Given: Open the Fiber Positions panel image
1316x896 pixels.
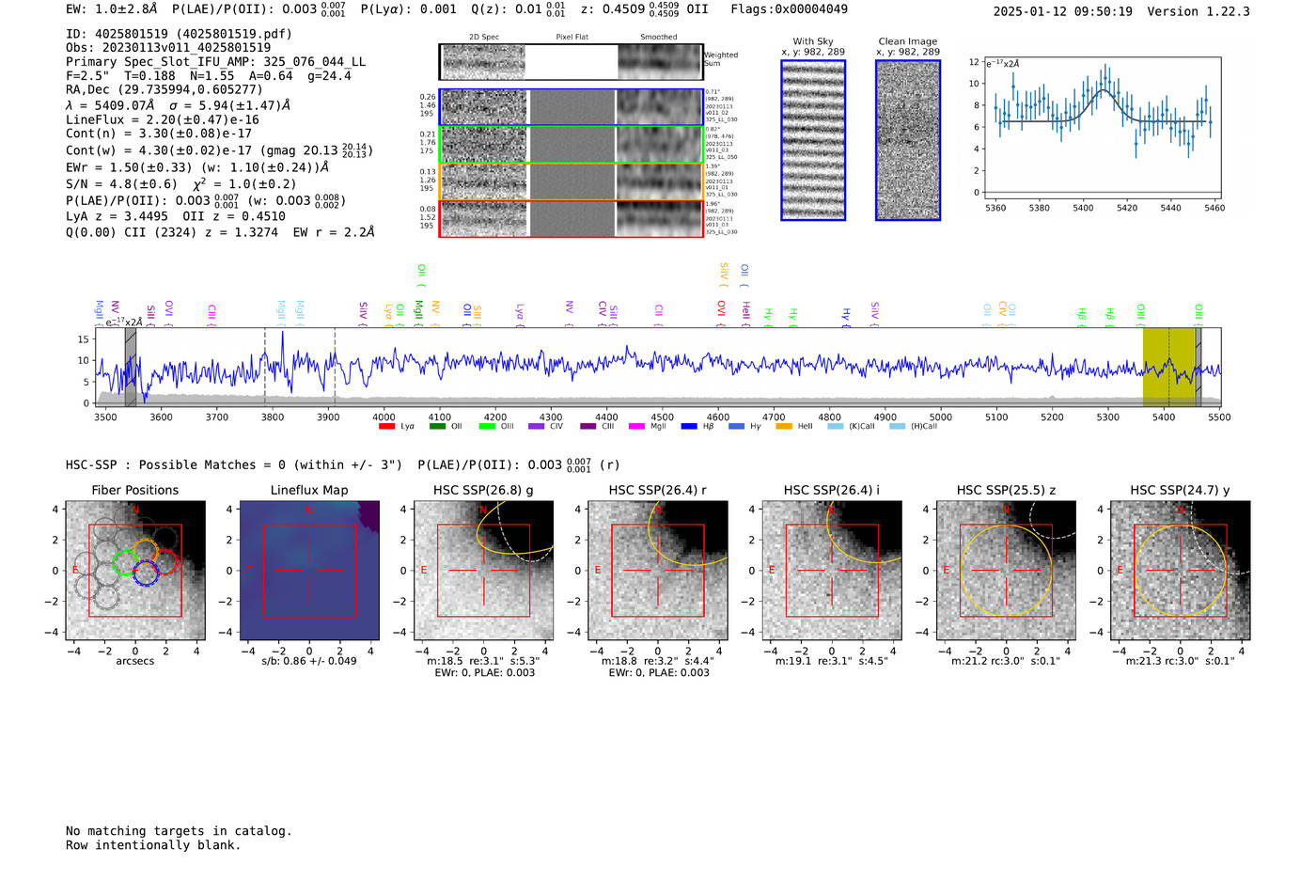Looking at the screenshot, I should click(x=135, y=570).
